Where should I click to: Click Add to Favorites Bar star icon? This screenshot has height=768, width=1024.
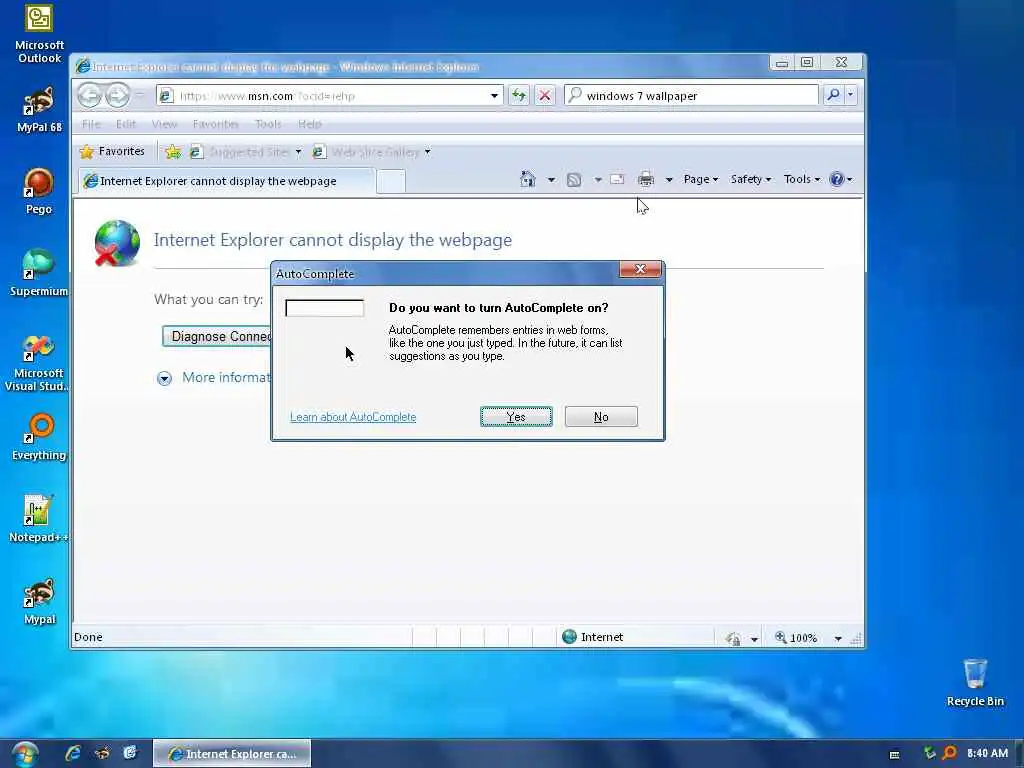coord(173,152)
